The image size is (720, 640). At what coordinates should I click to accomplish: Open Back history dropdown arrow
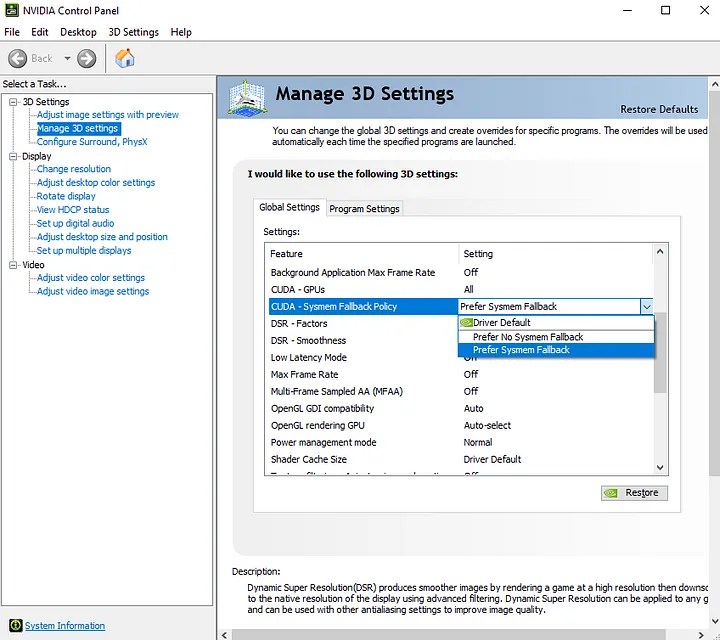pyautogui.click(x=67, y=58)
